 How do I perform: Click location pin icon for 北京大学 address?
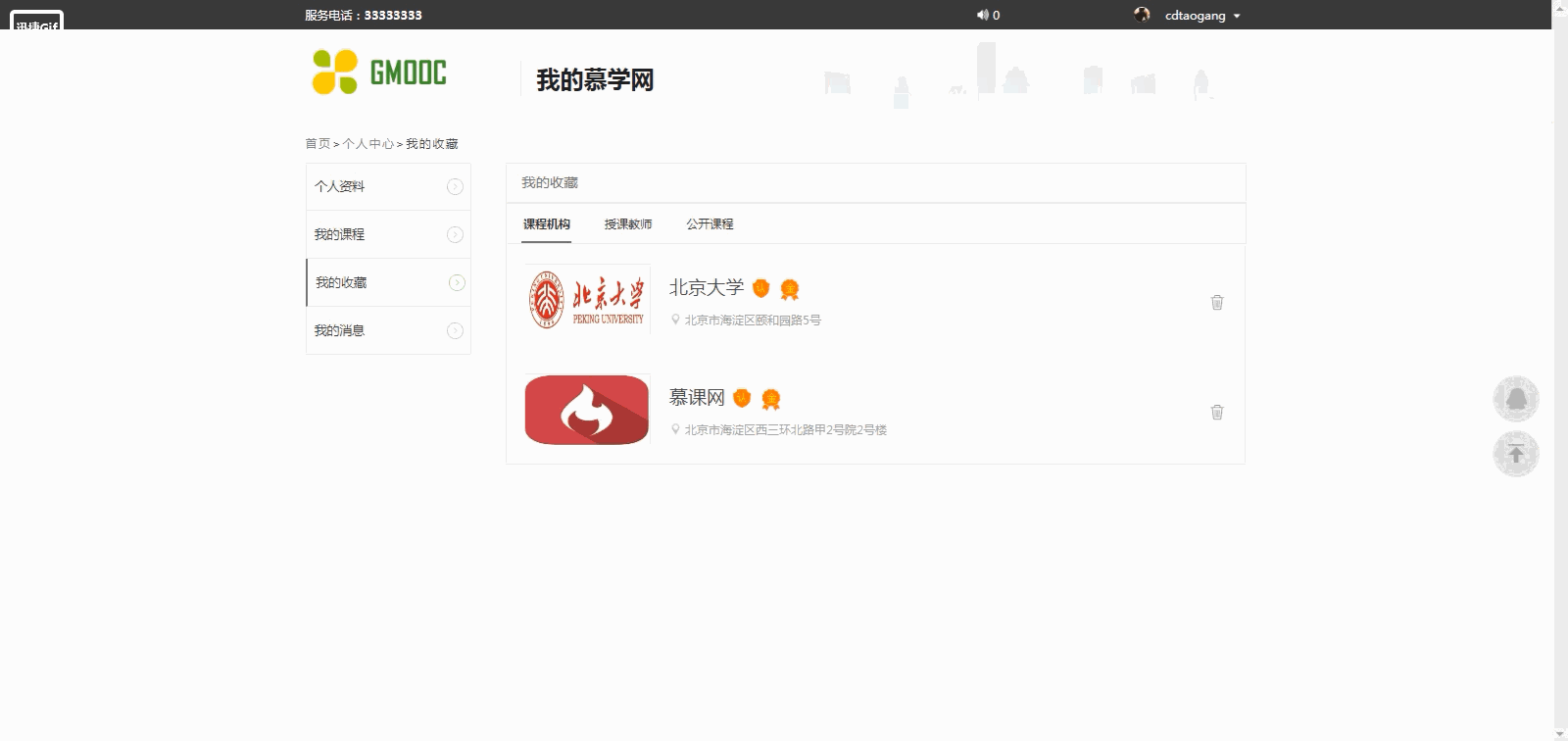pos(675,320)
